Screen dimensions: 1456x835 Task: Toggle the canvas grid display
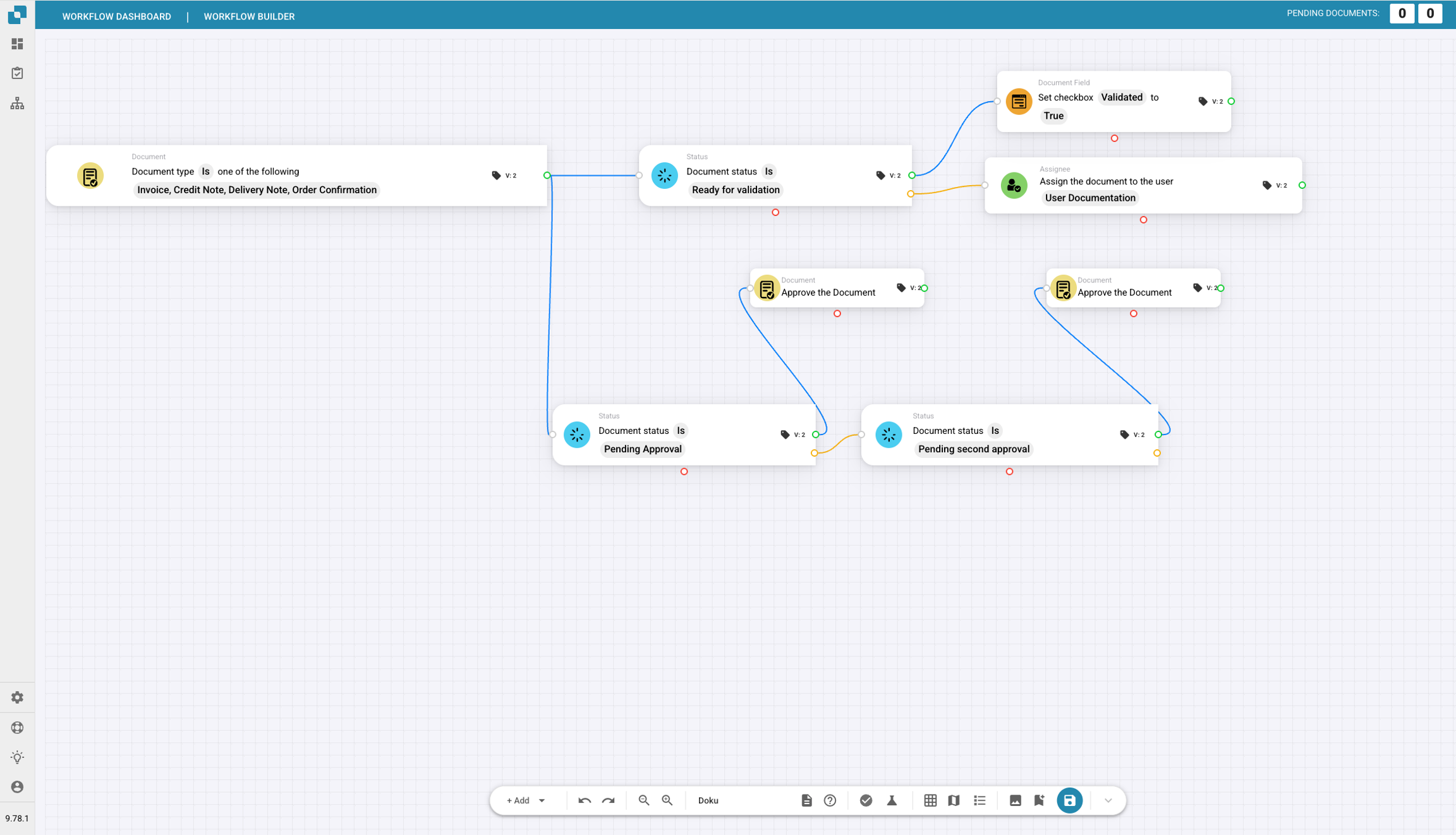[930, 800]
